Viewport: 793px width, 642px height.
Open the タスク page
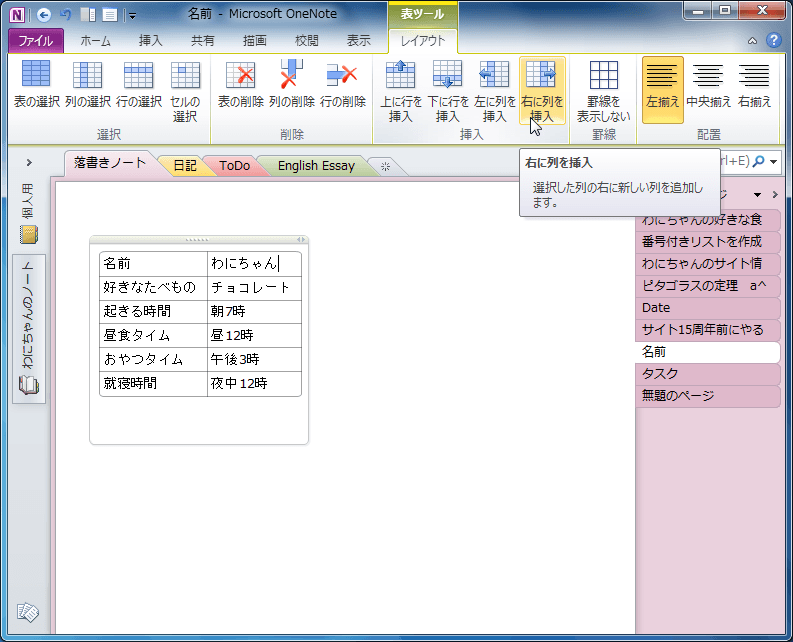tap(708, 374)
